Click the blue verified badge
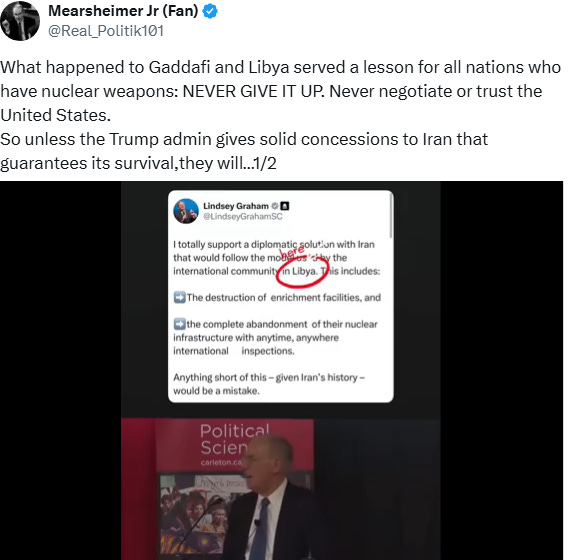 pyautogui.click(x=210, y=11)
